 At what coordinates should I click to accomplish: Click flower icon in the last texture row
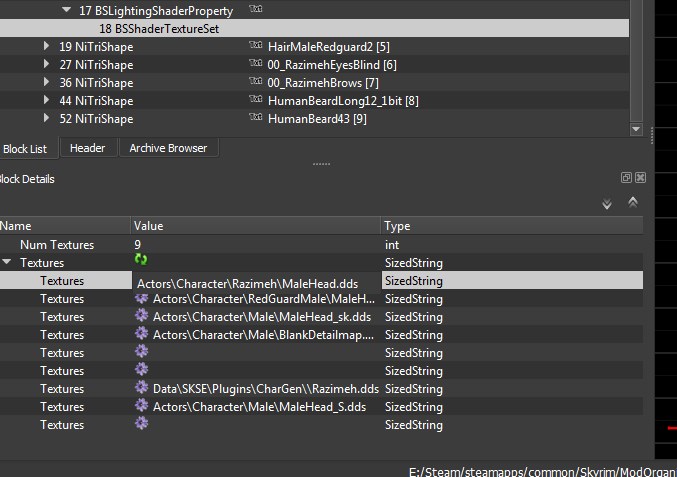click(141, 423)
